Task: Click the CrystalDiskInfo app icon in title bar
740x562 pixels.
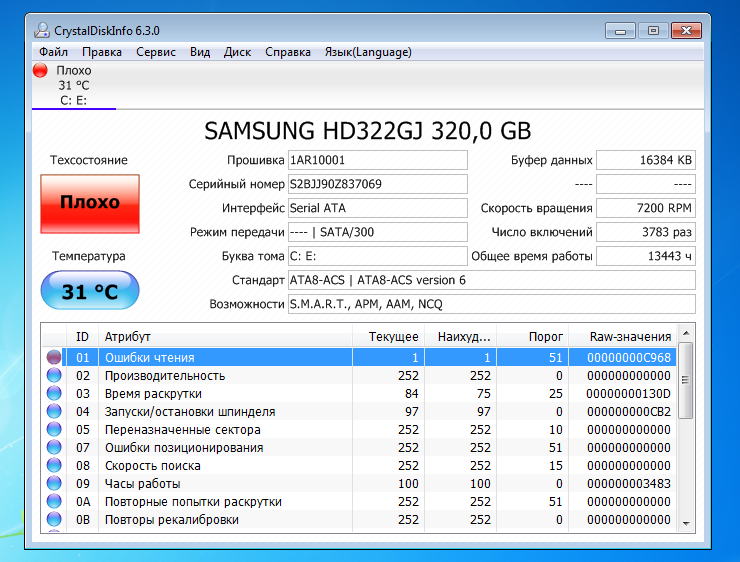Action: pos(42,31)
